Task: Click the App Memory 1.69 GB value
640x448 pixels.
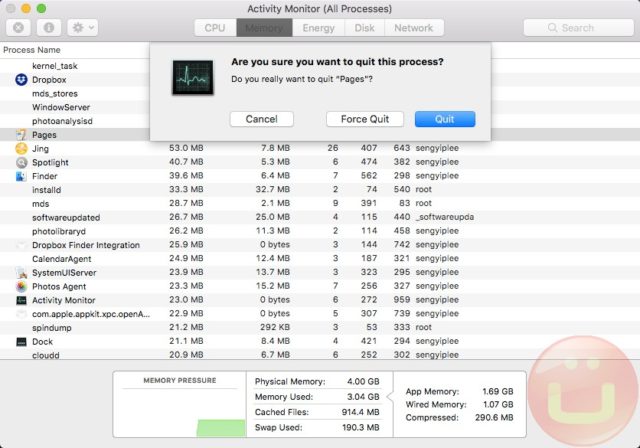Action: (x=498, y=391)
